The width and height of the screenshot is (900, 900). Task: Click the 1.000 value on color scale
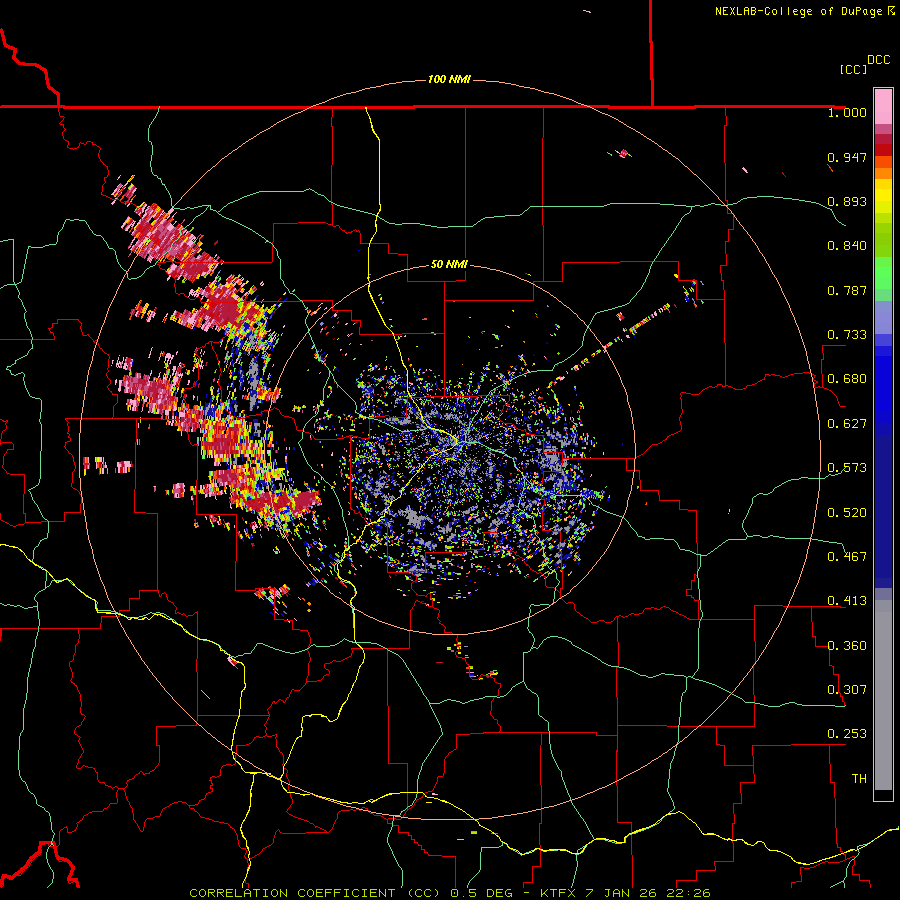pos(847,112)
